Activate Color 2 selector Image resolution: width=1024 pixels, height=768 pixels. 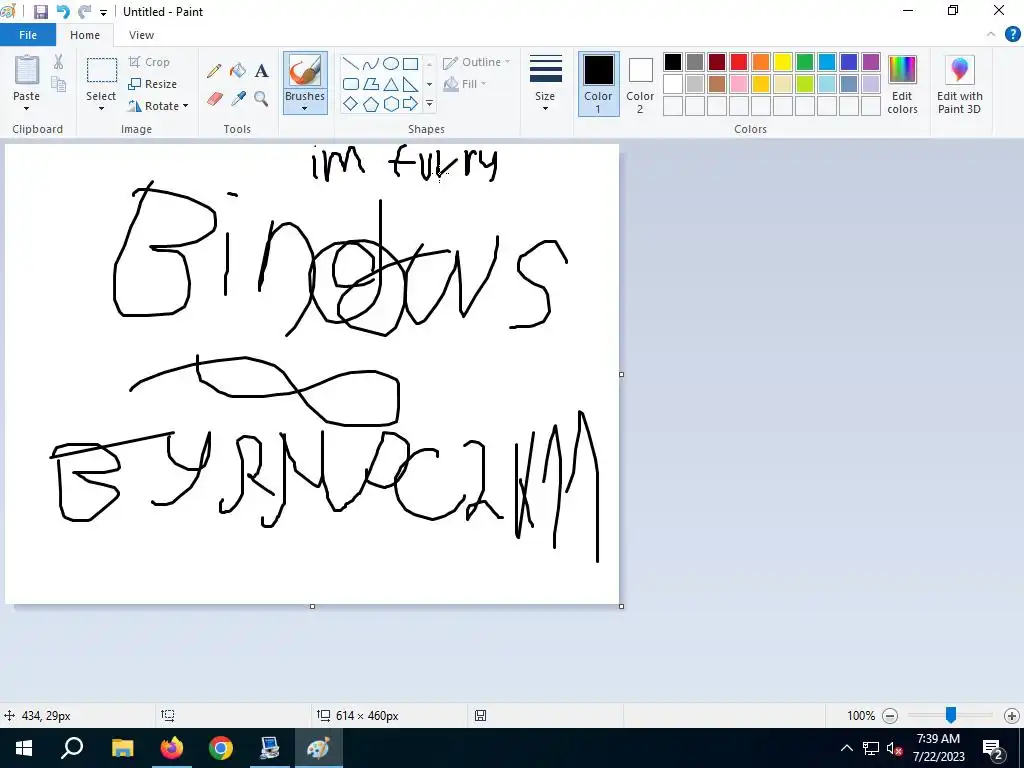point(640,84)
